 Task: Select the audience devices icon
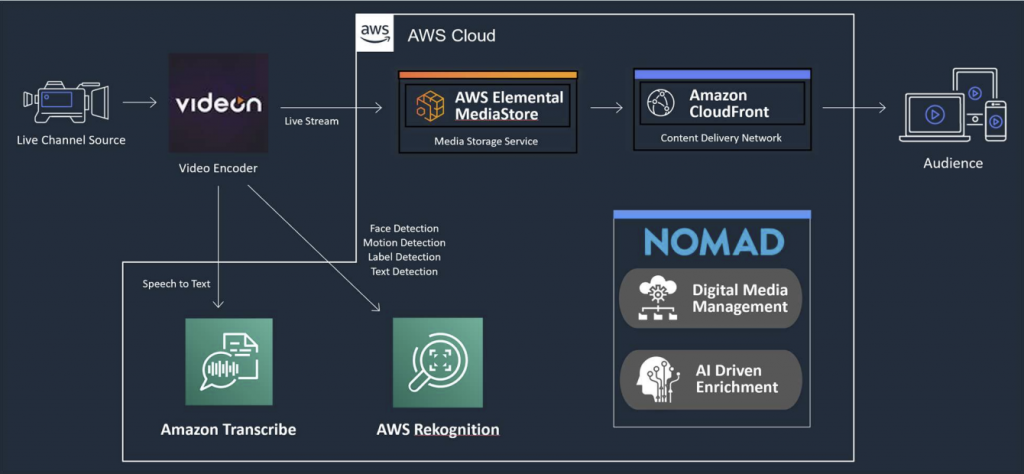[952, 104]
